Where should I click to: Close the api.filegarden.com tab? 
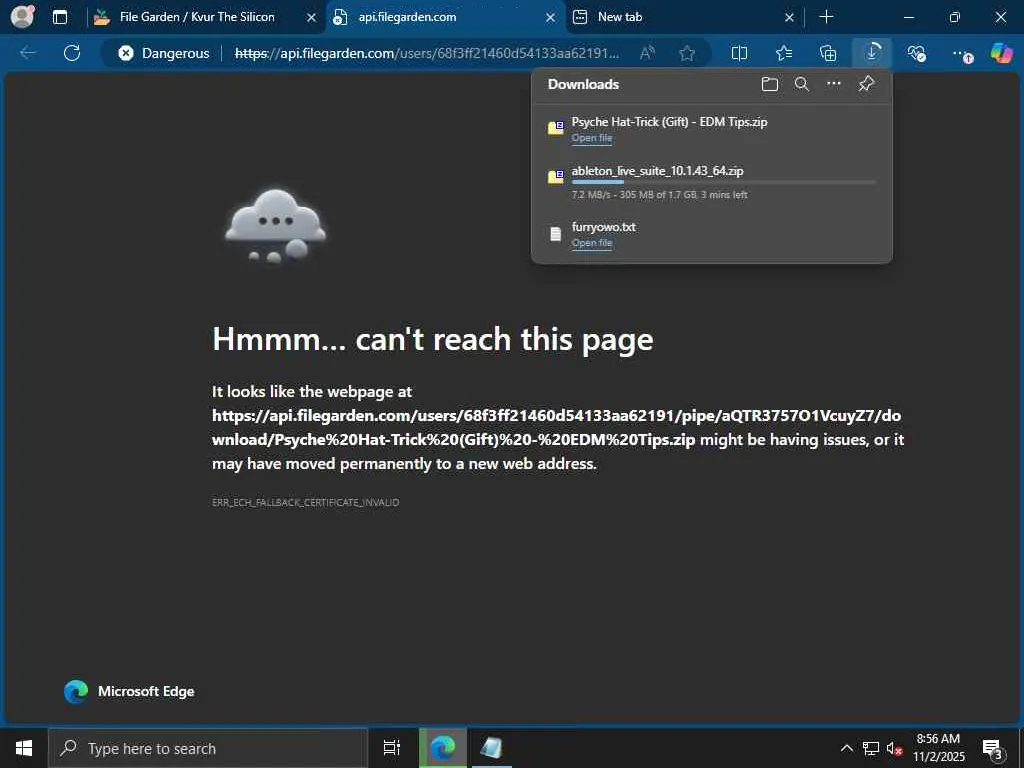(x=551, y=18)
